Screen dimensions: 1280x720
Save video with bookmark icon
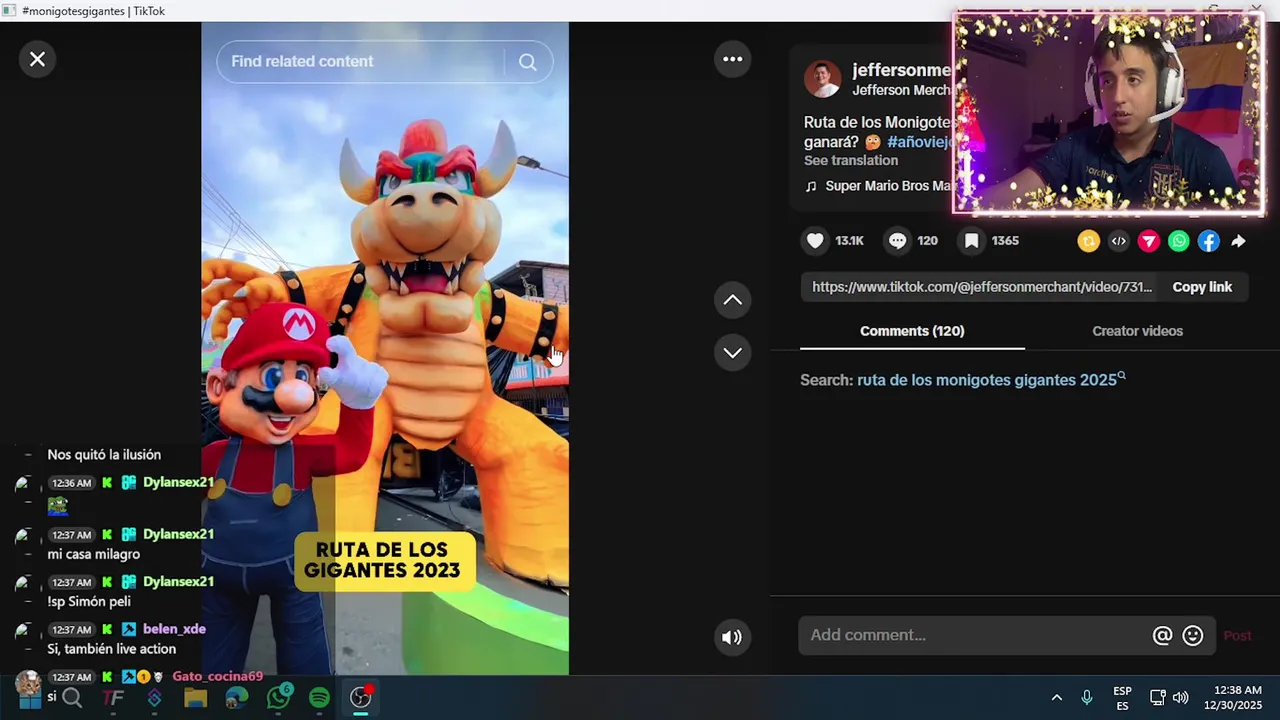(971, 241)
